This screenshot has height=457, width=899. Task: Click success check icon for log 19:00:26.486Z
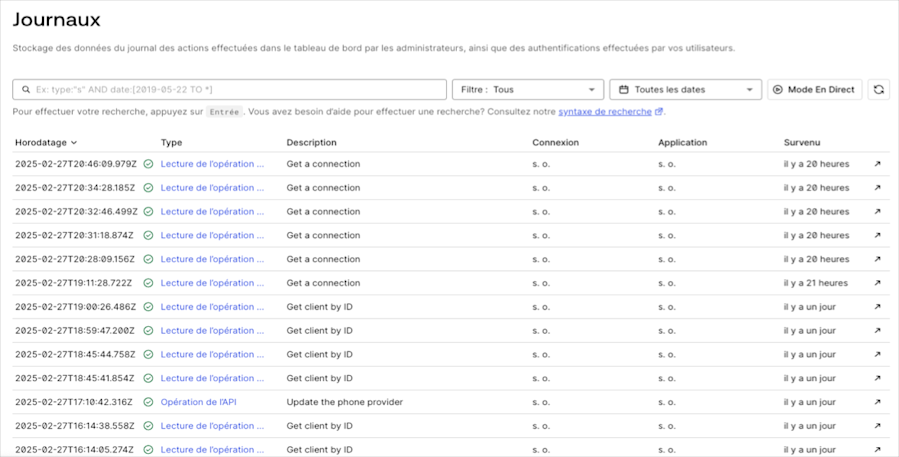click(x=148, y=307)
